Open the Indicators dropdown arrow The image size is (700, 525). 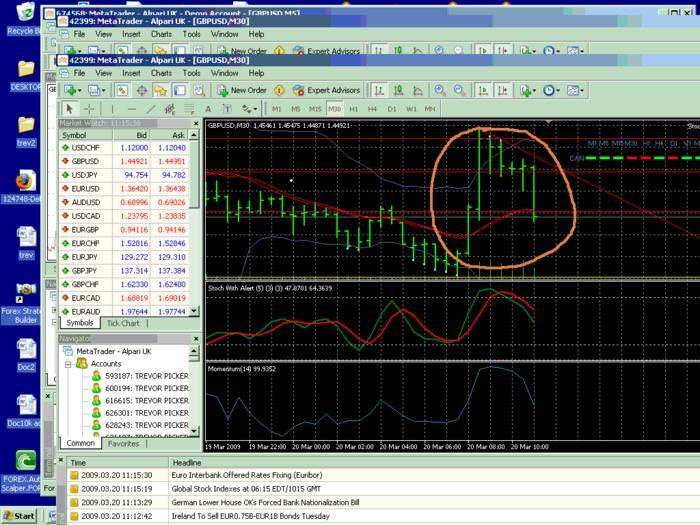[x=534, y=91]
